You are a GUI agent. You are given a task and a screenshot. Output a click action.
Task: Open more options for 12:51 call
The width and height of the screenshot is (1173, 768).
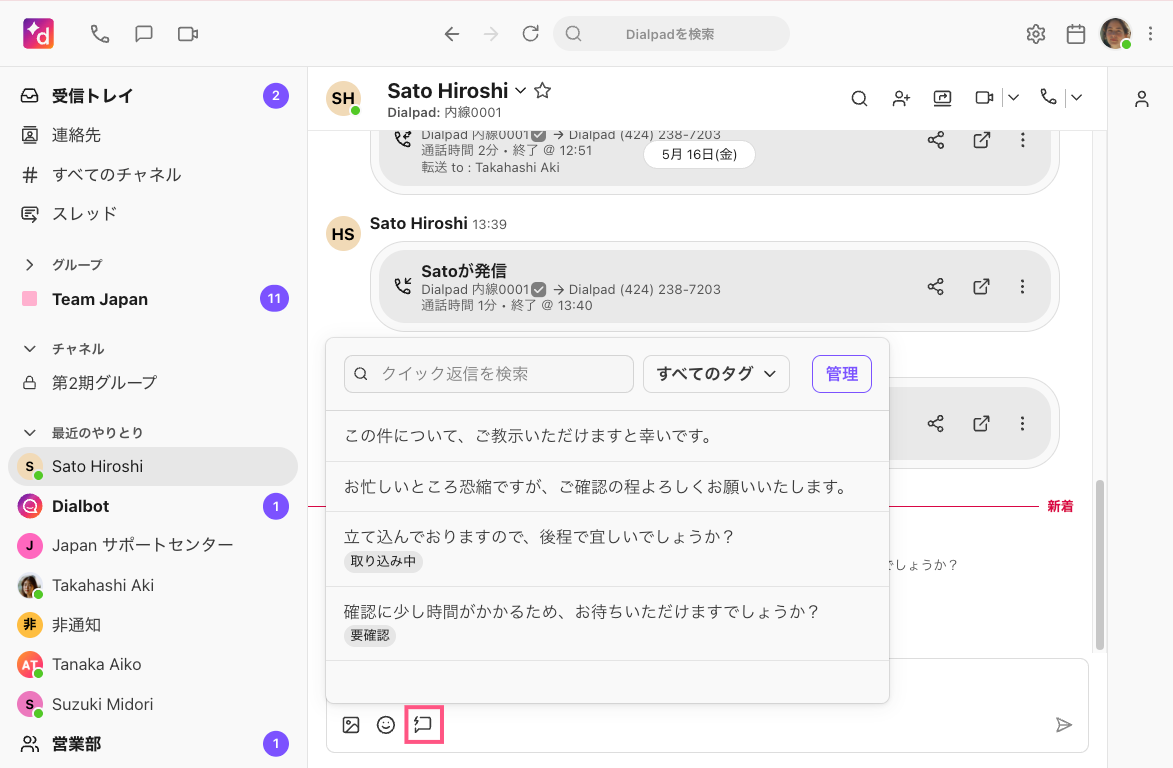pyautogui.click(x=1023, y=140)
